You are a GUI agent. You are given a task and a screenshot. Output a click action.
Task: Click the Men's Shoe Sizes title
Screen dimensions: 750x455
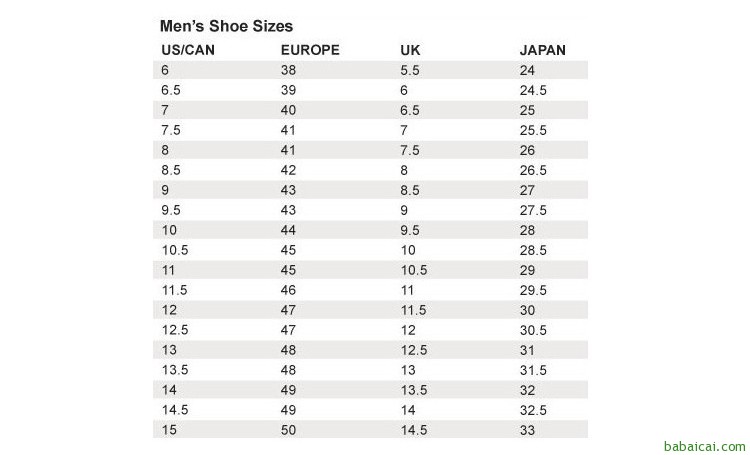225,27
